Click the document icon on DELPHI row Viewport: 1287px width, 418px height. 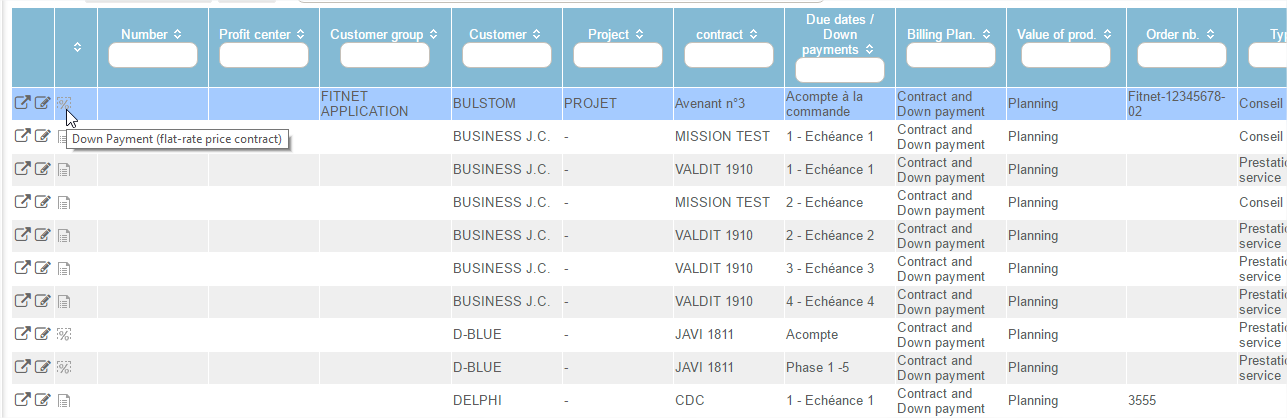[x=64, y=400]
